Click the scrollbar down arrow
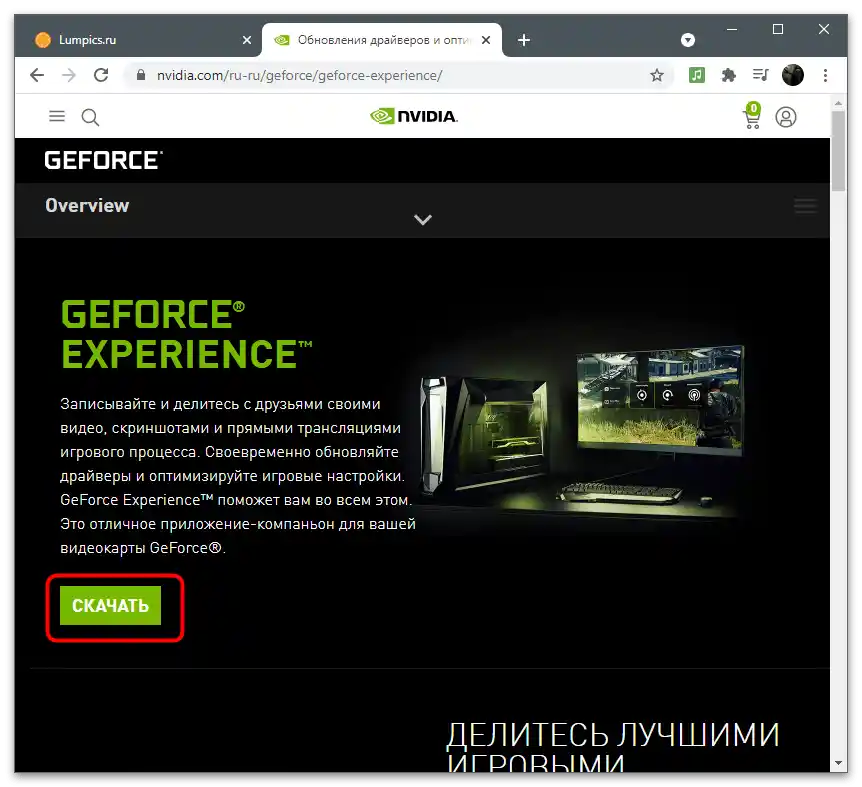The image size is (862, 787). 838,763
